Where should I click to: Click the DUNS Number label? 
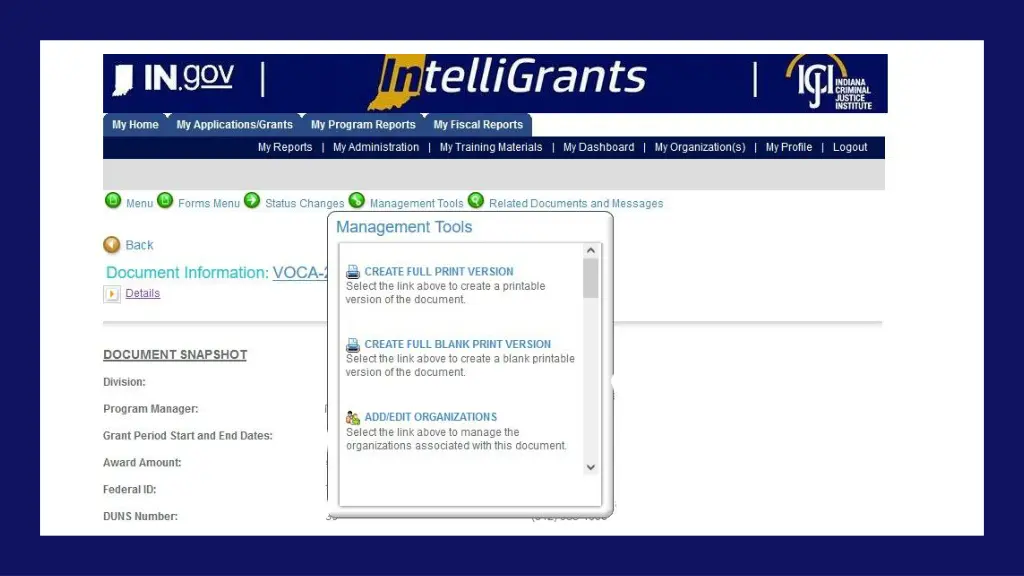pyautogui.click(x=140, y=516)
